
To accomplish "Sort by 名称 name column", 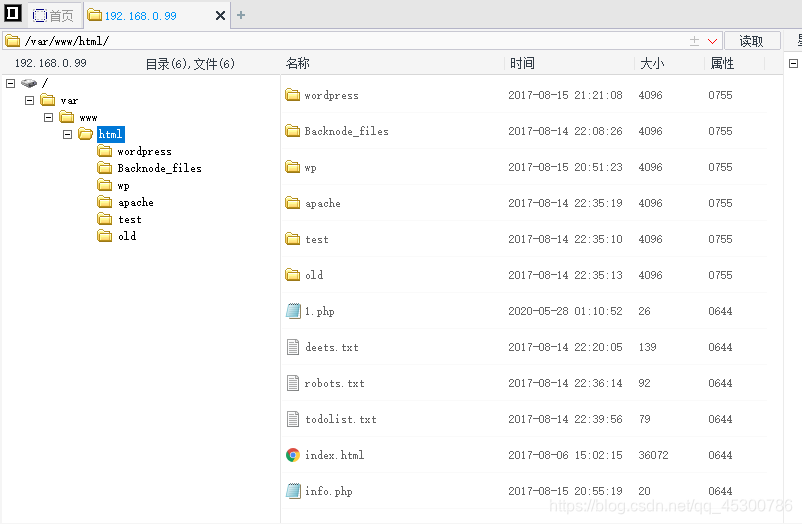I will point(298,63).
